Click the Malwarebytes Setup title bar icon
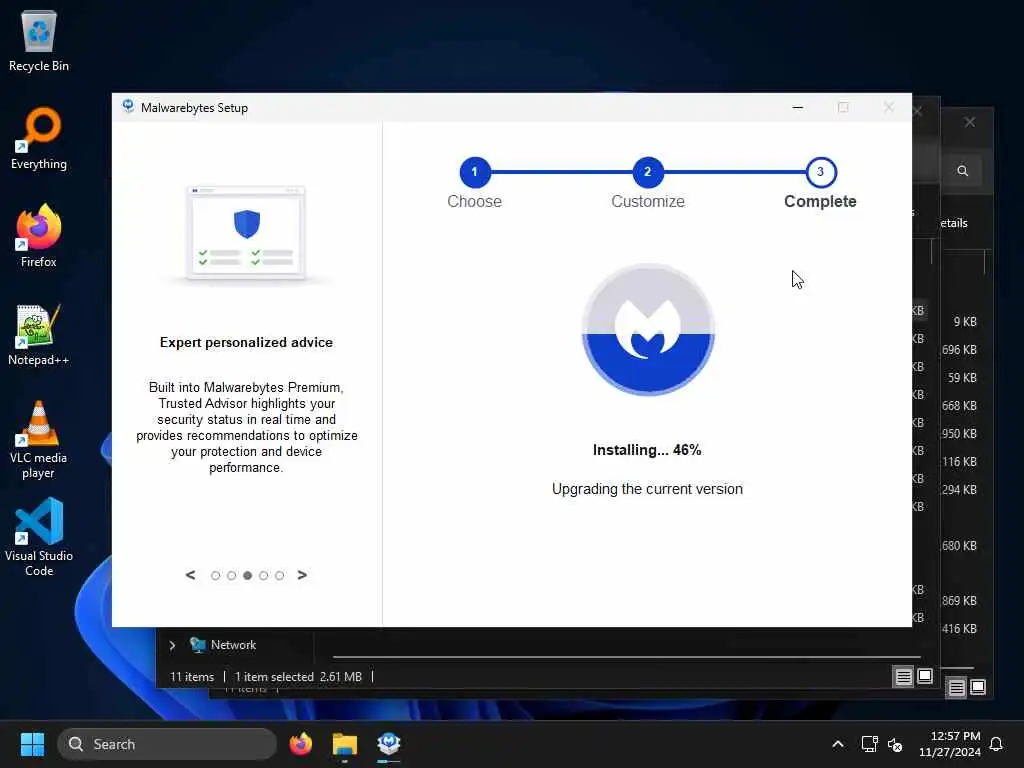 tap(128, 107)
